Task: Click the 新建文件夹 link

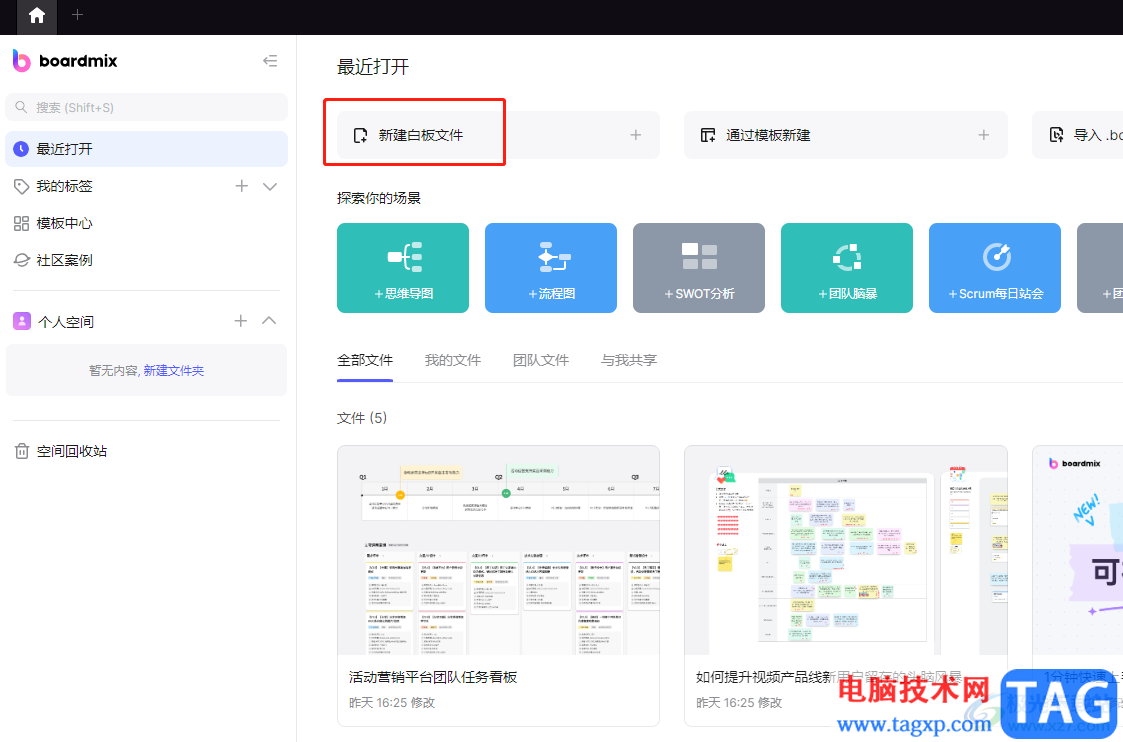Action: pos(174,371)
